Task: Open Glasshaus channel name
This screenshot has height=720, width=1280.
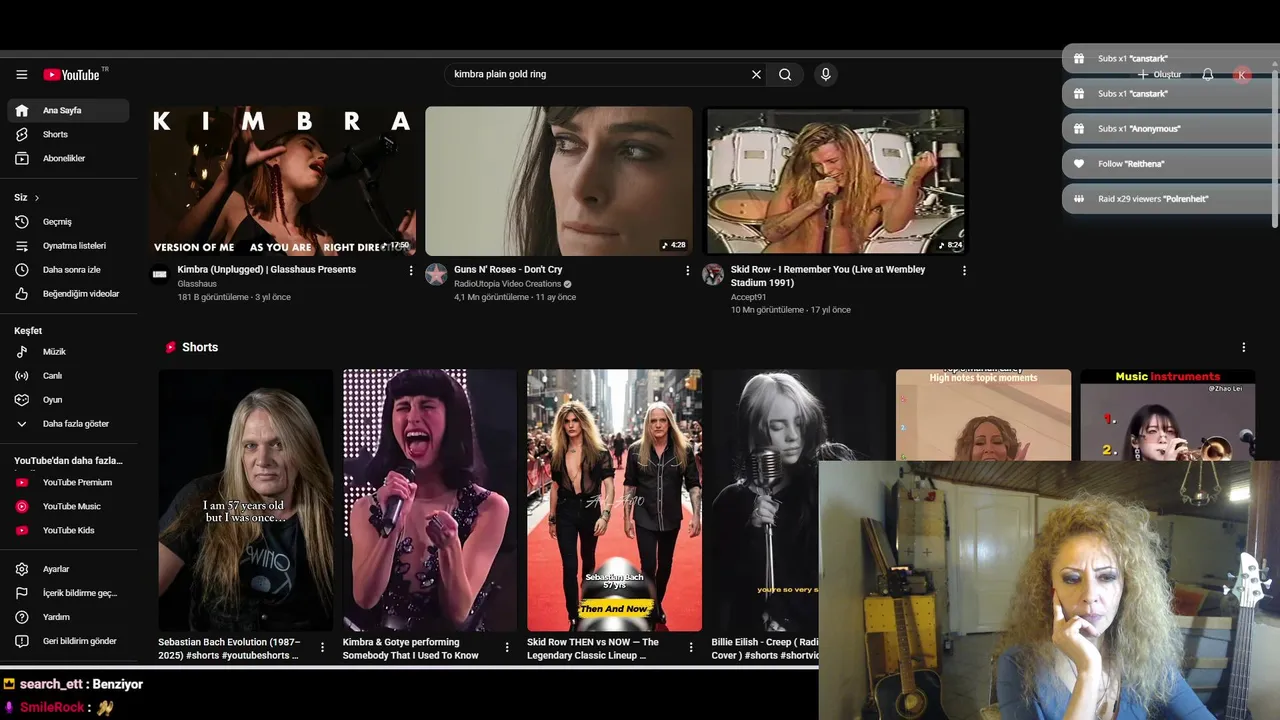Action: pos(197,284)
